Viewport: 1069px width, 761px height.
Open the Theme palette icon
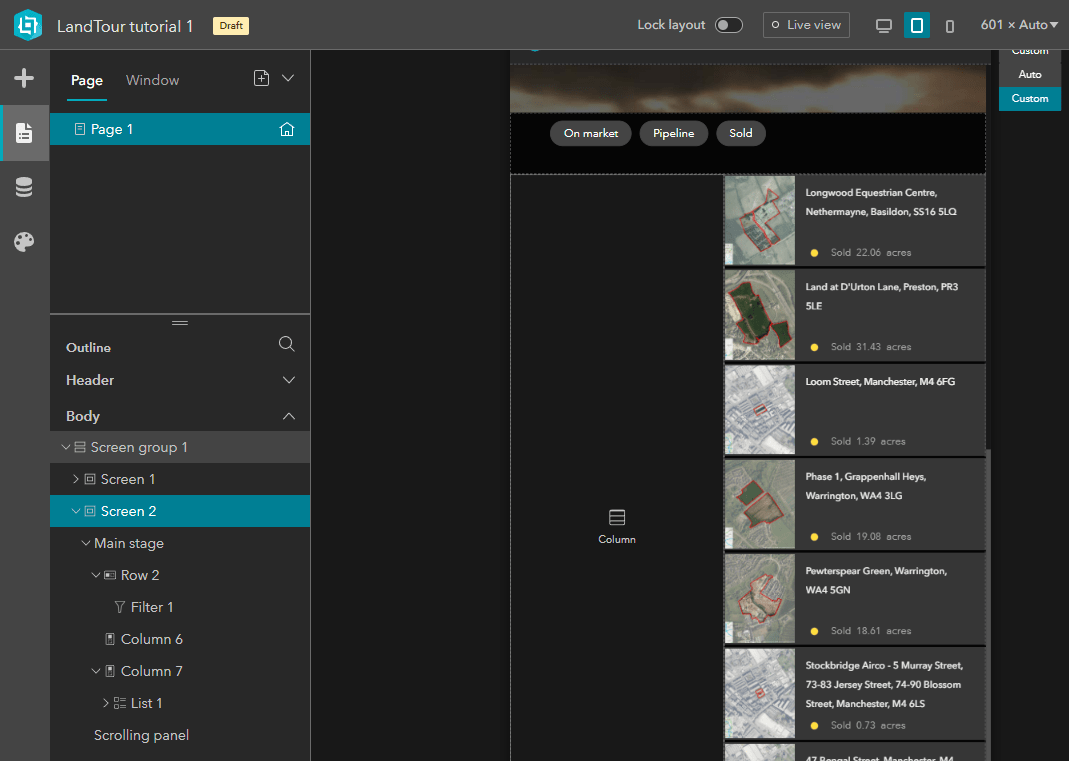(24, 241)
